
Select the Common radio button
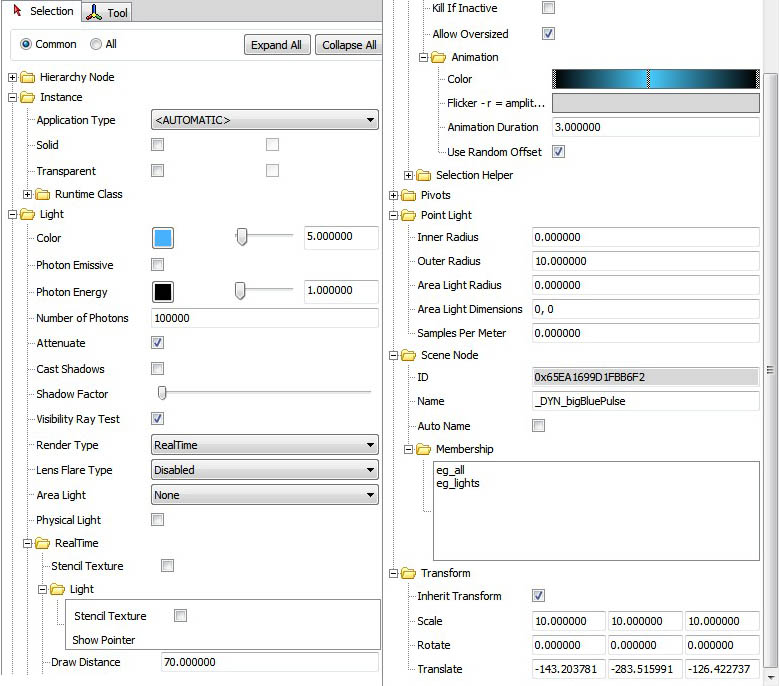[26, 44]
